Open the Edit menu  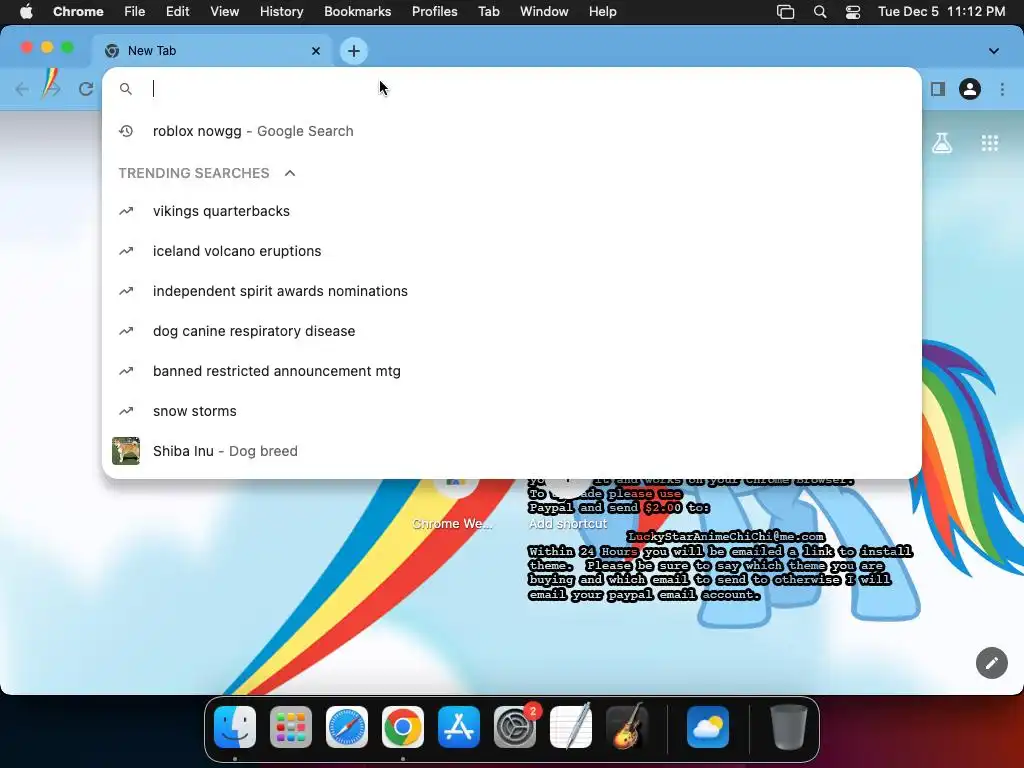click(177, 12)
